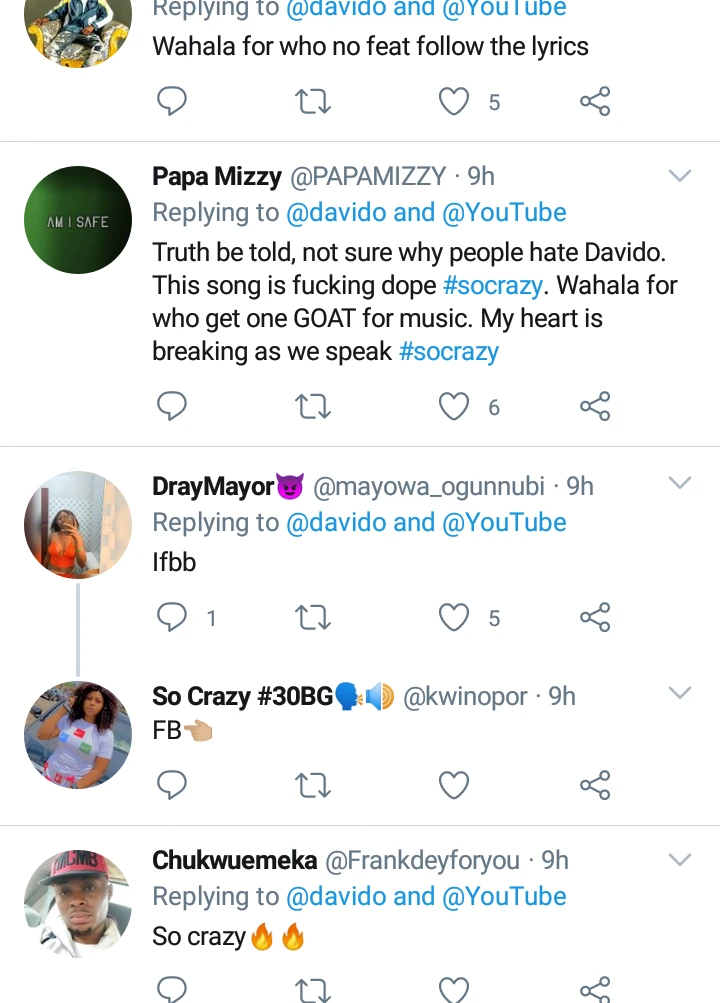Image resolution: width=720 pixels, height=1003 pixels.
Task: Reply to Papa Mizzy's tweet
Action: (173, 406)
